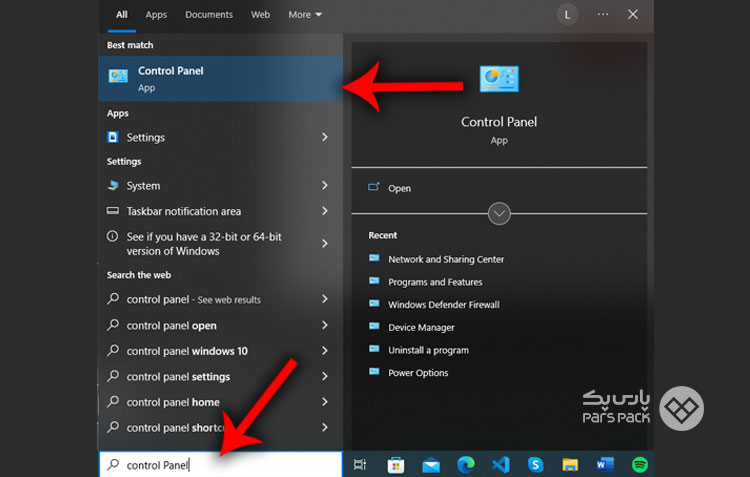The image size is (750, 477).
Task: Click the search input field with control Panel
Action: (221, 464)
